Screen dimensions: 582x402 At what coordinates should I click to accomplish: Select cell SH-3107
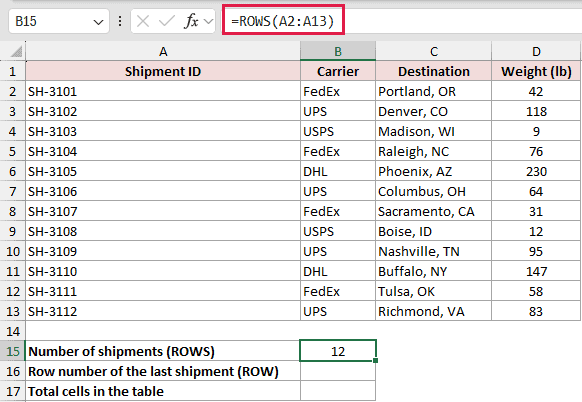click(163, 212)
